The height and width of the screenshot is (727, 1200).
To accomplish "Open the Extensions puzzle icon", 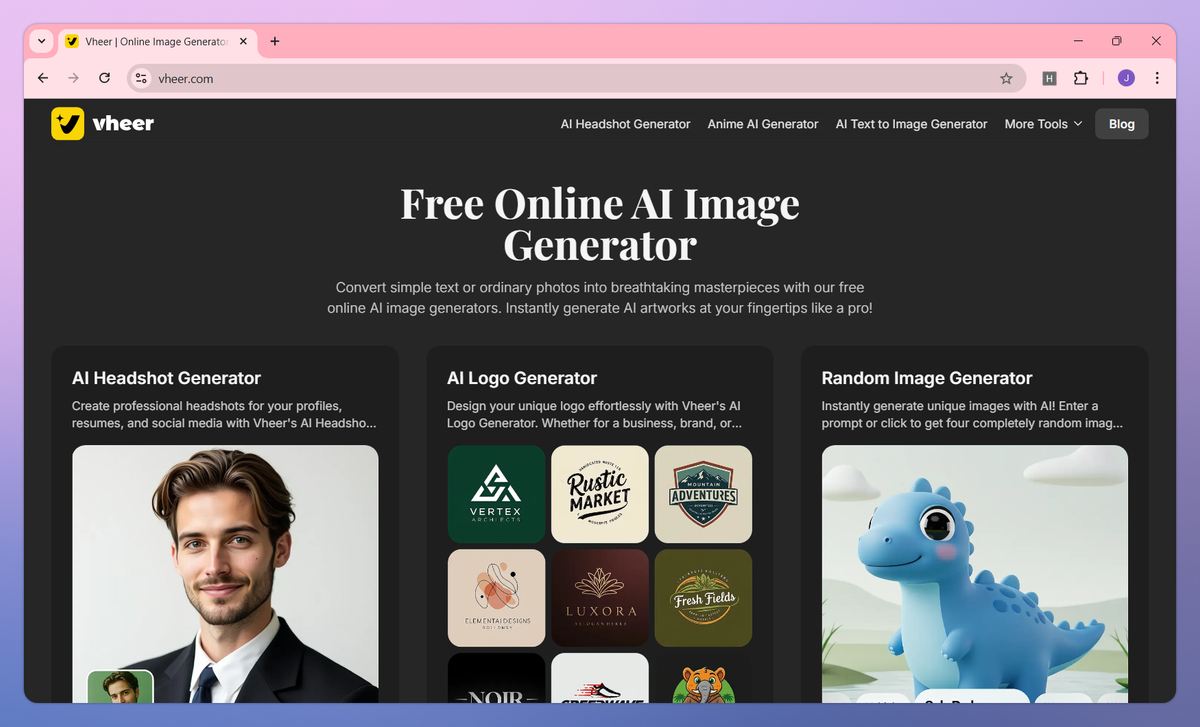I will pos(1081,78).
